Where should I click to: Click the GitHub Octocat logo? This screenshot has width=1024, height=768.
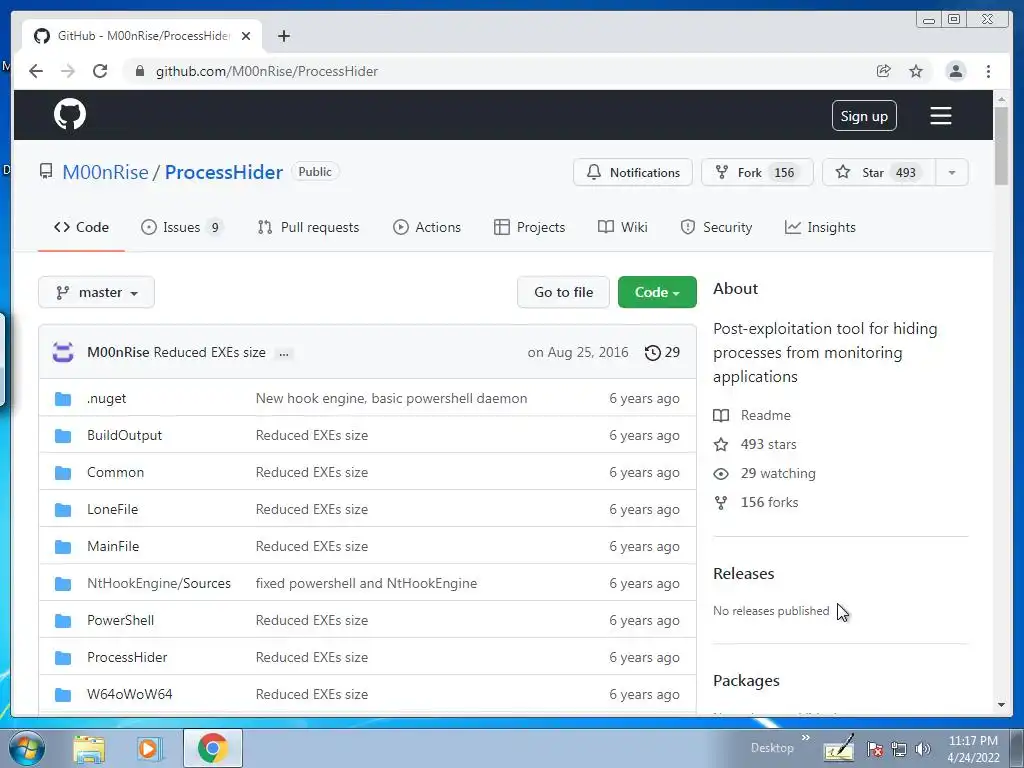70,115
